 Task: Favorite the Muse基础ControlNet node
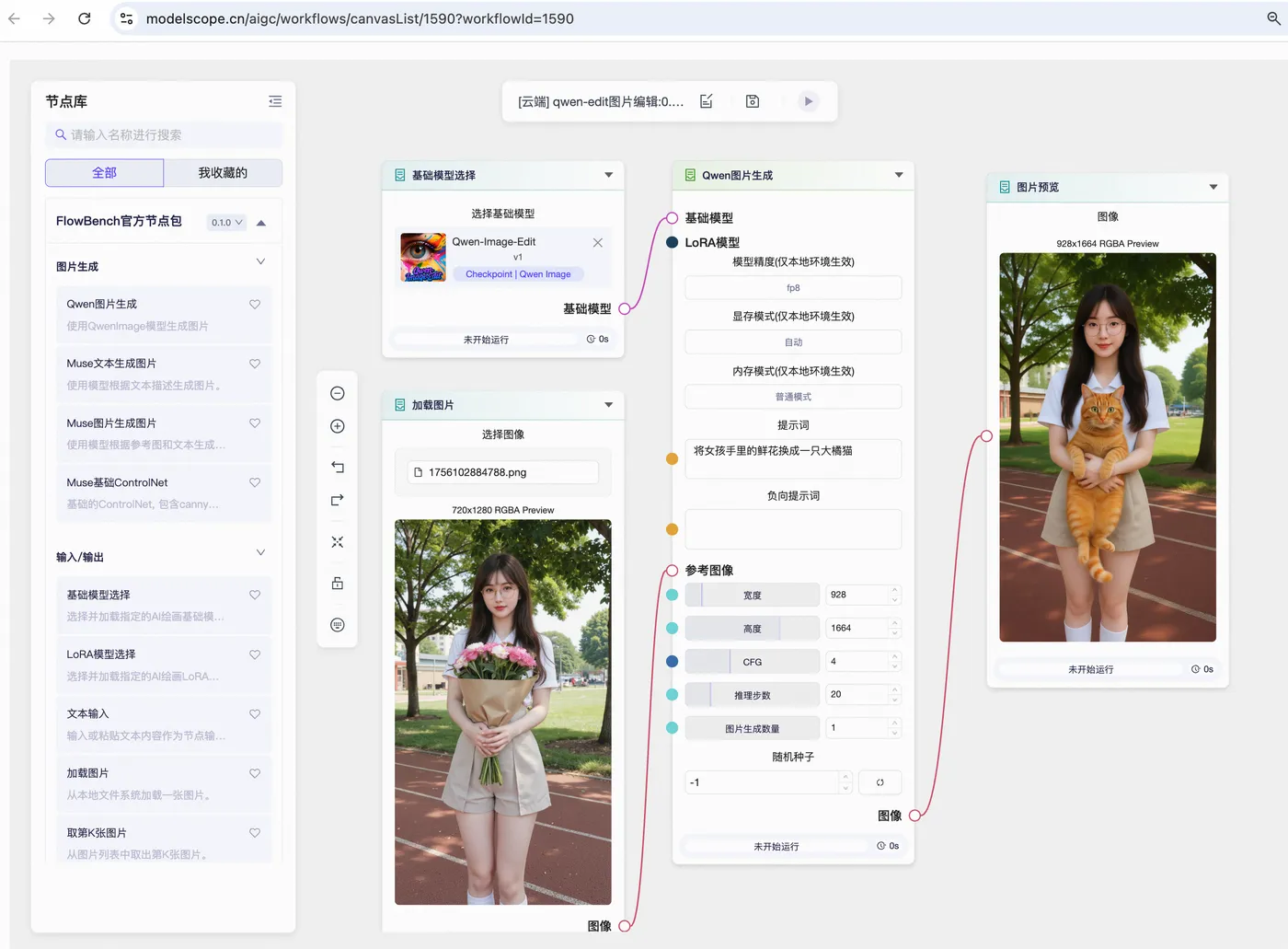[255, 482]
